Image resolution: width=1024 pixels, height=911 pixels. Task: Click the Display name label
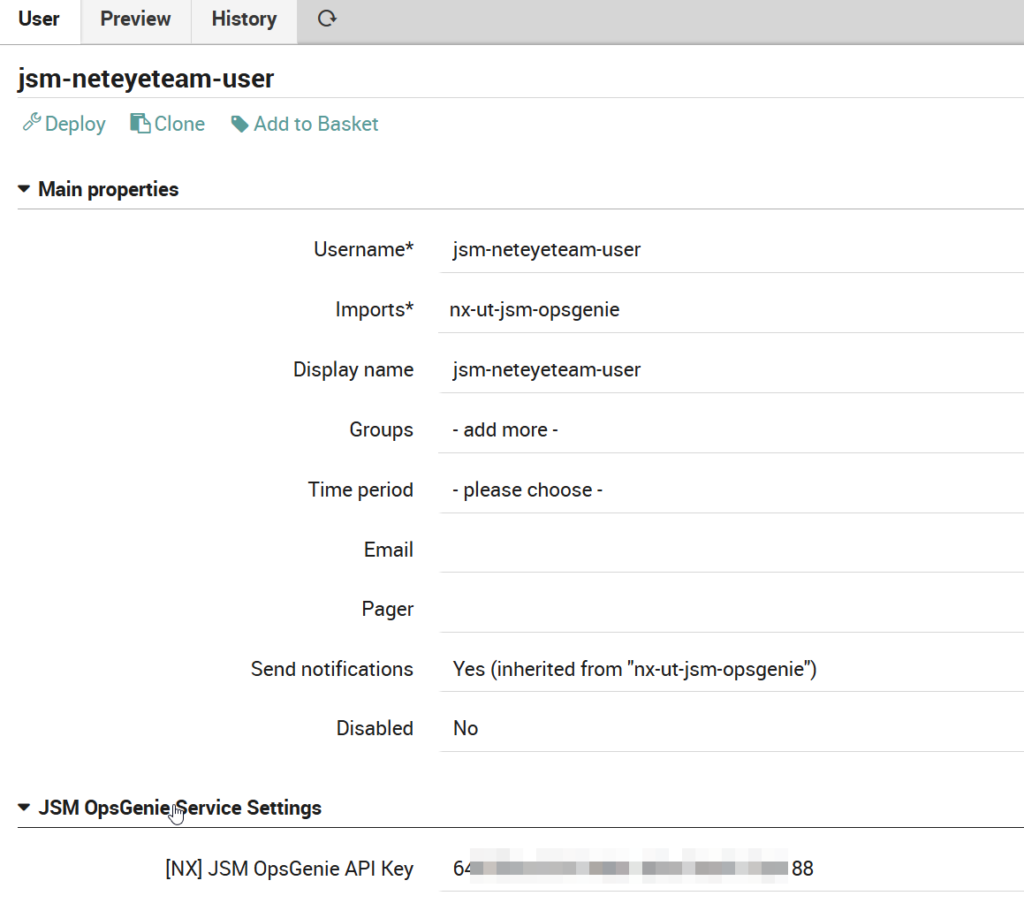click(353, 370)
